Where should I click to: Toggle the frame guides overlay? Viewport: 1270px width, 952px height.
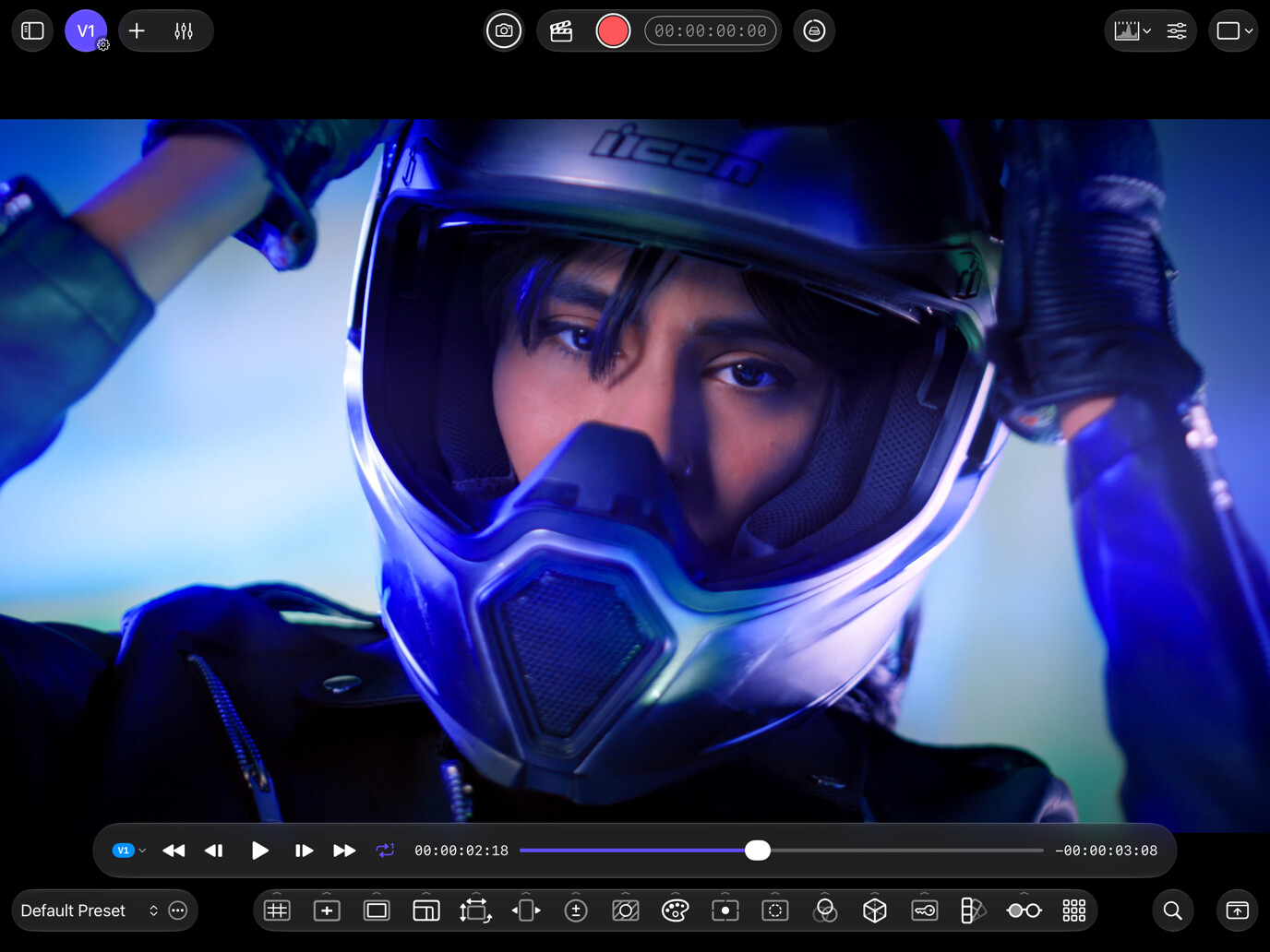(x=426, y=910)
